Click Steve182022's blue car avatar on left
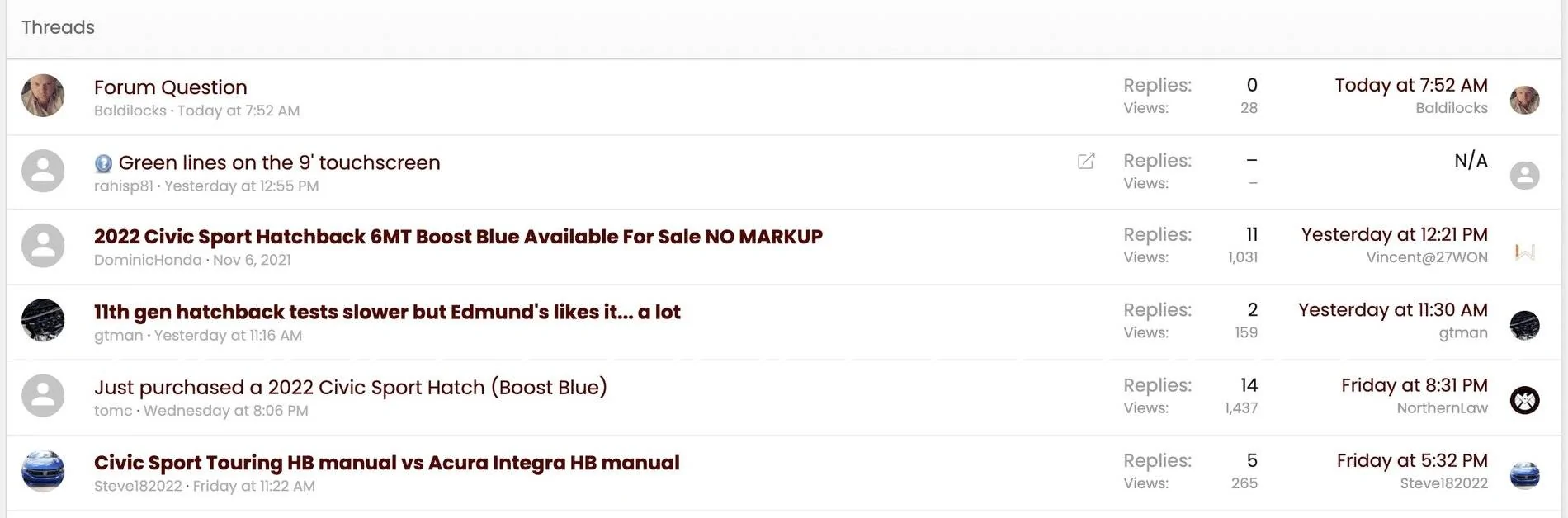Viewport: 1568px width, 518px height. (43, 471)
